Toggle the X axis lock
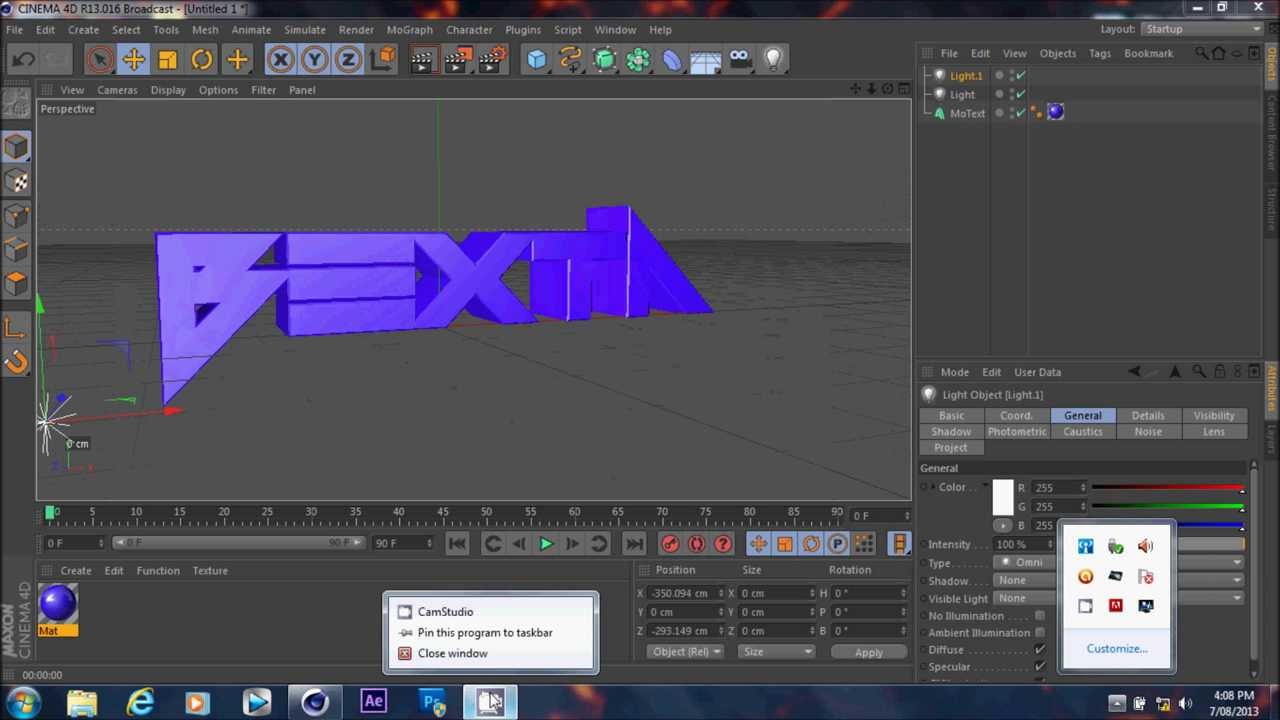Viewport: 1280px width, 720px height. [x=281, y=60]
